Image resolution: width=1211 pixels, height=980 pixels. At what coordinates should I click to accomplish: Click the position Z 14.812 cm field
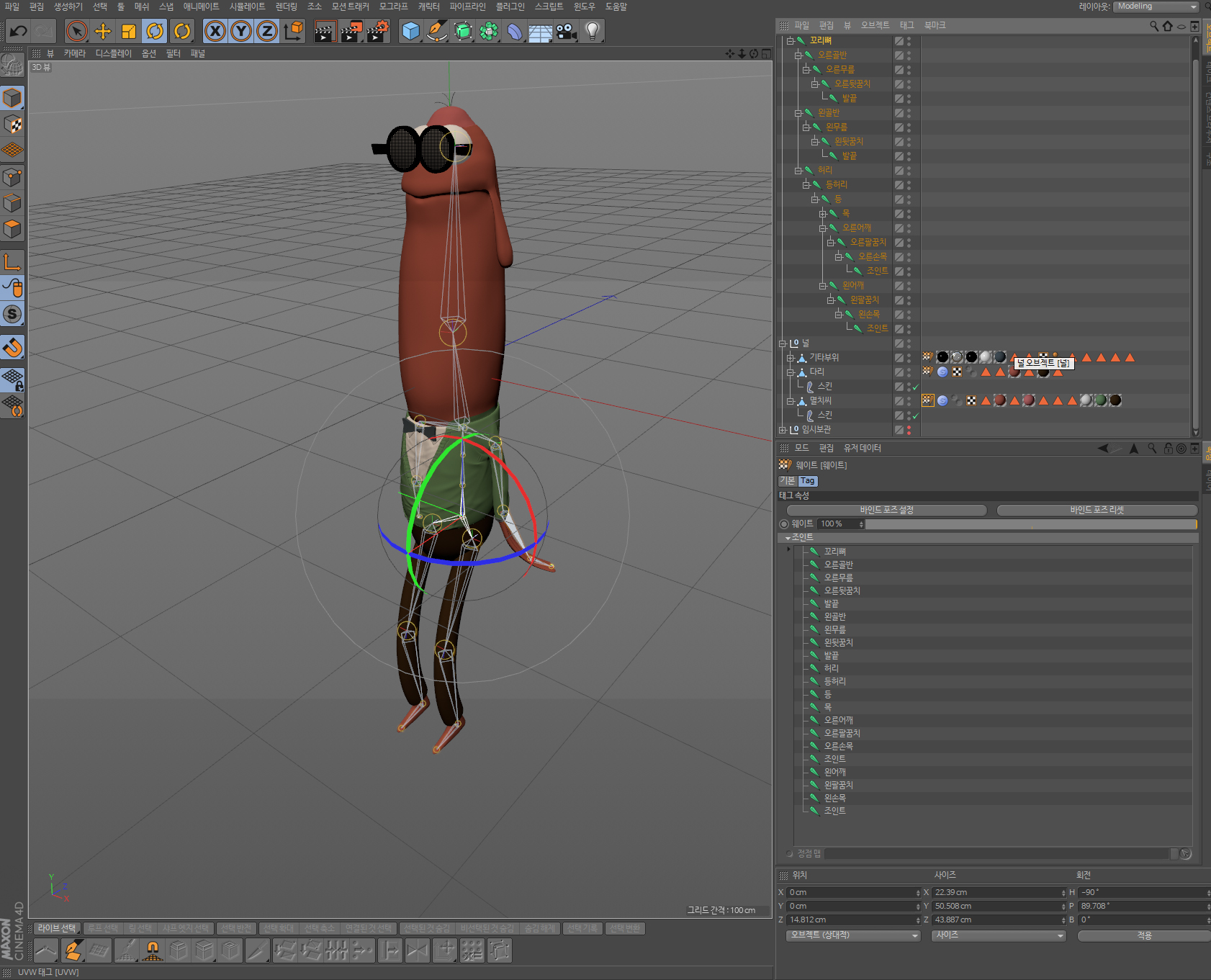(x=854, y=920)
